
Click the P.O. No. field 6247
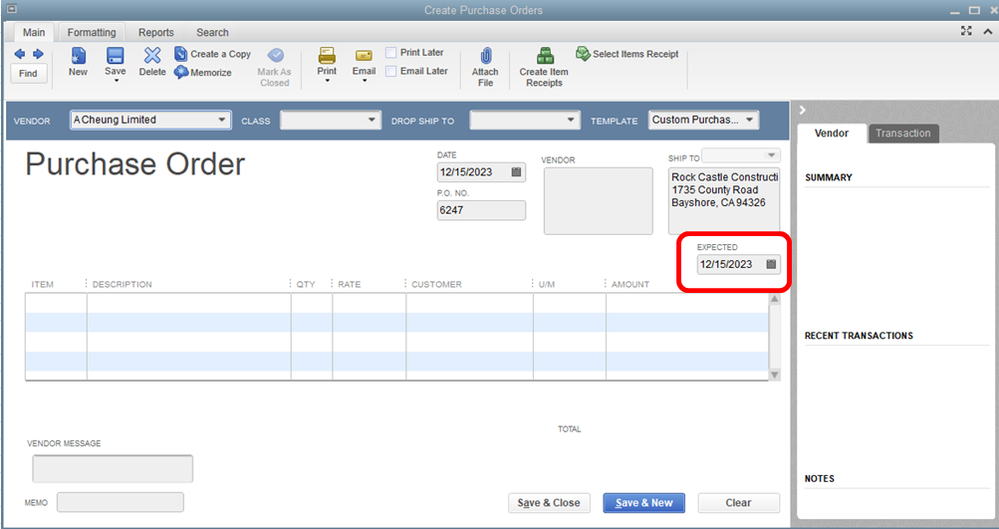tap(481, 210)
